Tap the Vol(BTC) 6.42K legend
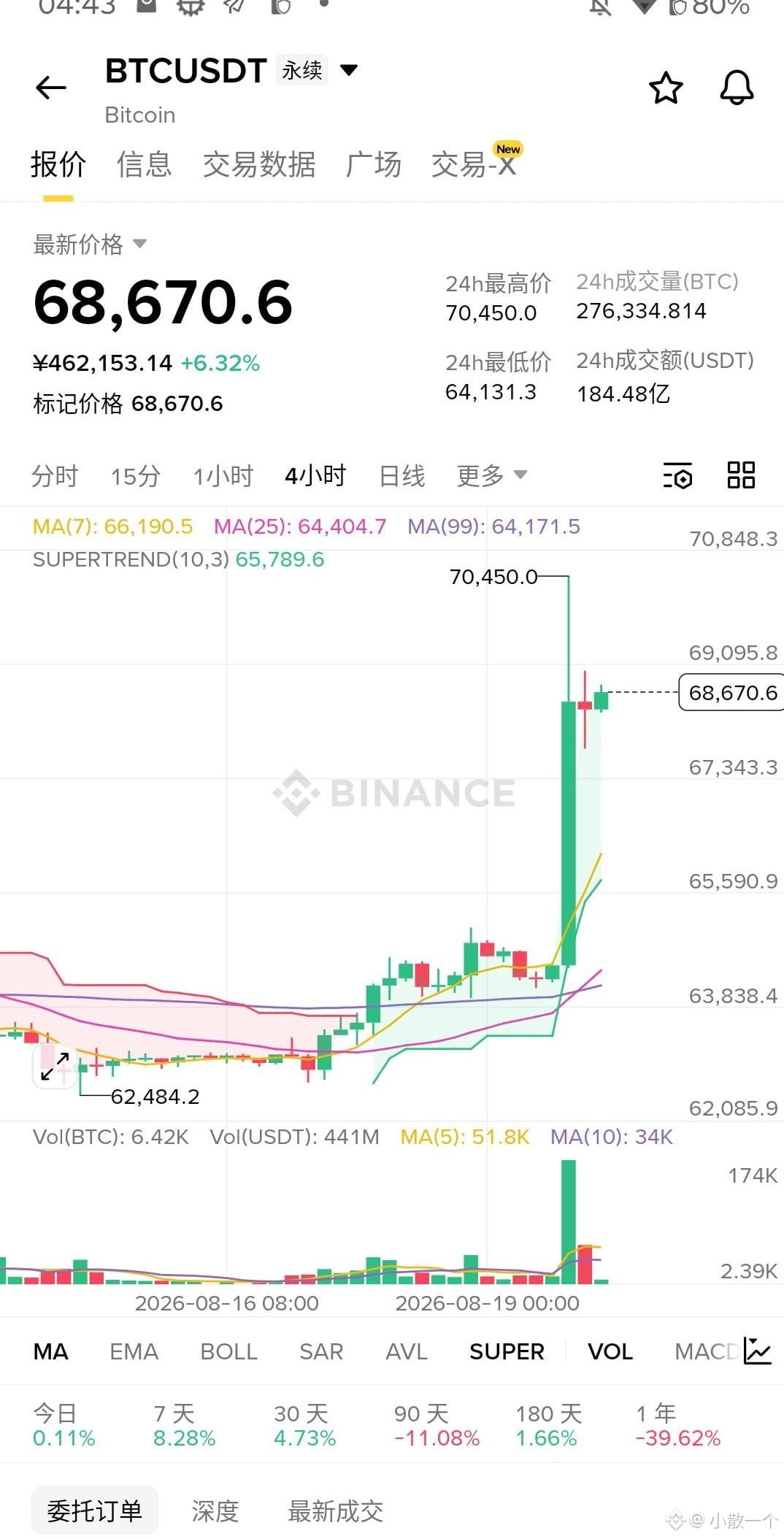This screenshot has width=784, height=1539. 111,1137
